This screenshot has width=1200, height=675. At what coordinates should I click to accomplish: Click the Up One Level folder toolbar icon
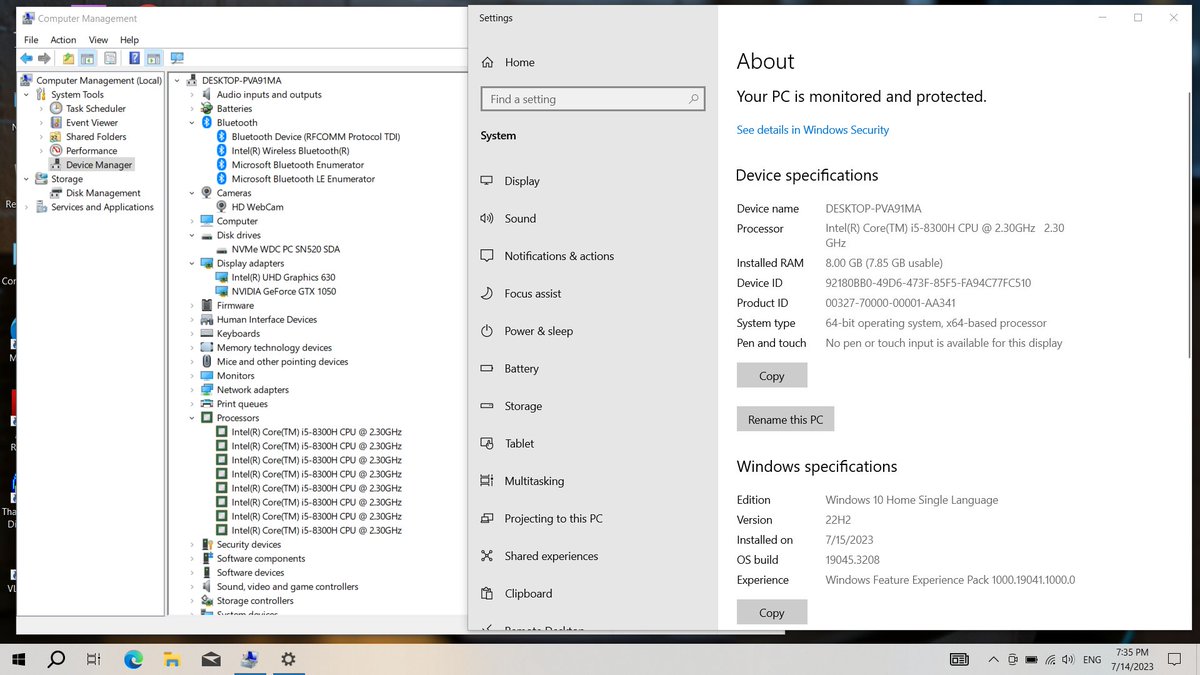(x=68, y=59)
